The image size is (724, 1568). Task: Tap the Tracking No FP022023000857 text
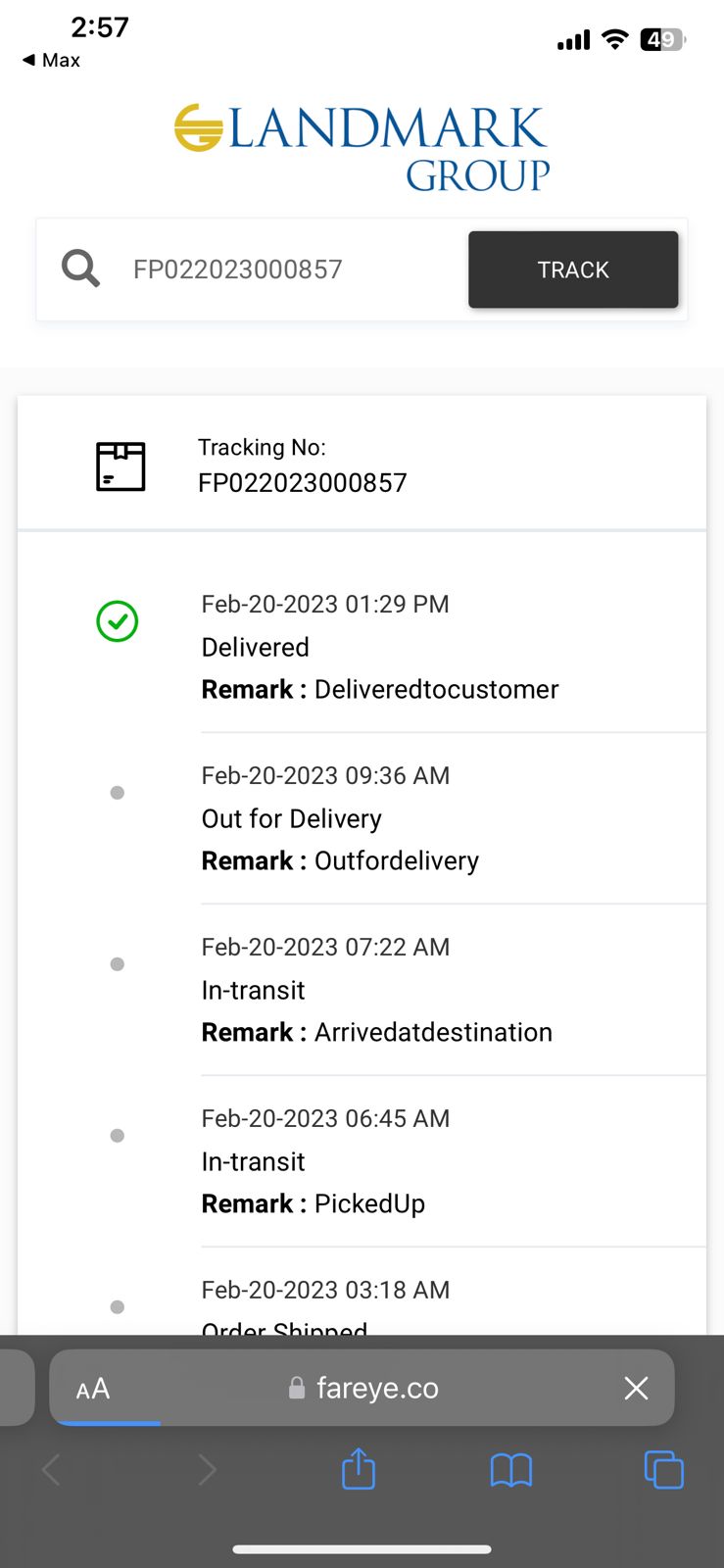pos(302,482)
